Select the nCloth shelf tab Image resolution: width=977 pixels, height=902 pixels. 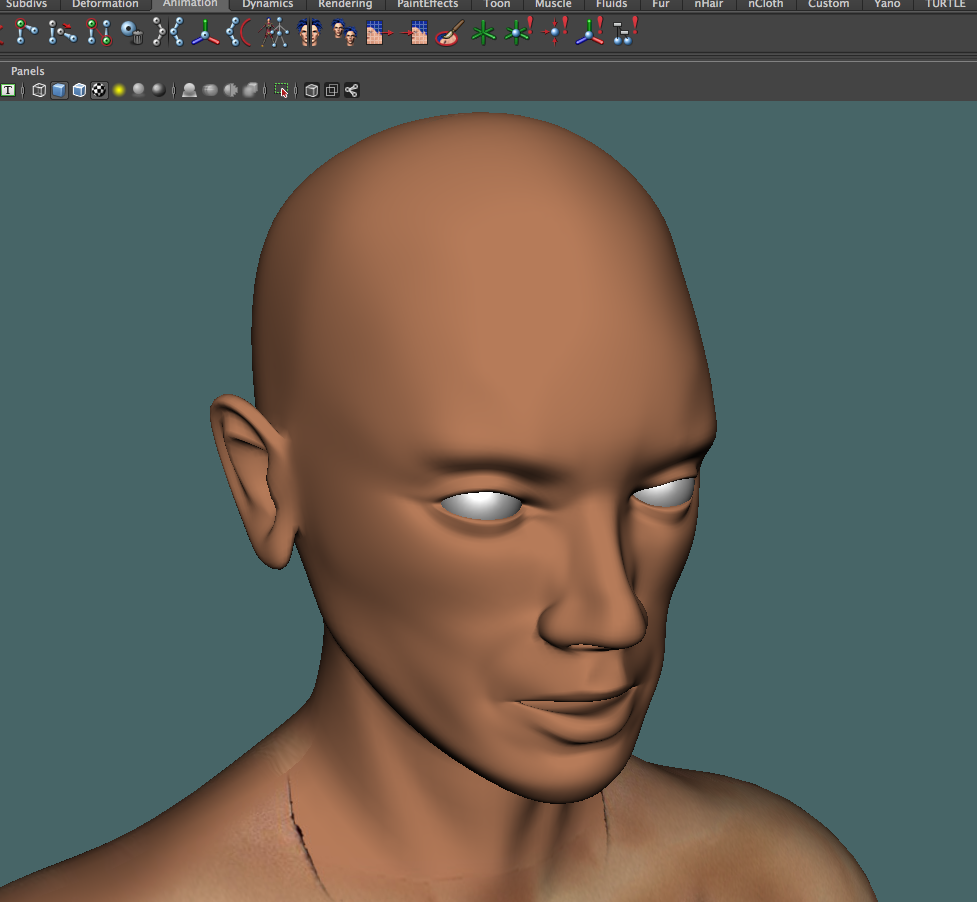pyautogui.click(x=765, y=4)
